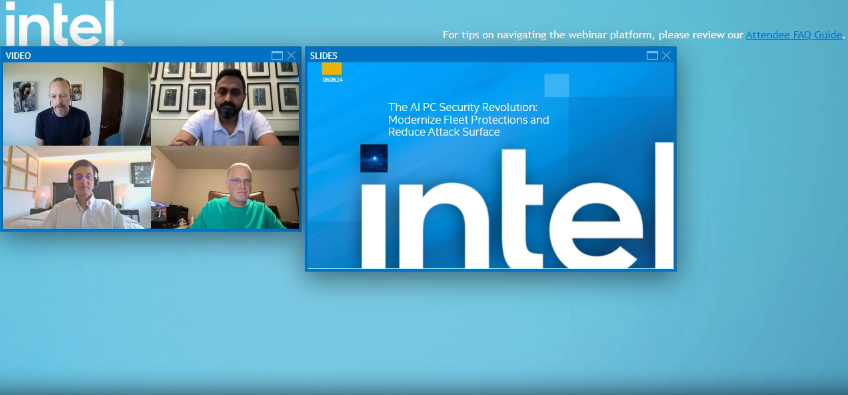848x395 pixels.
Task: Click the video feed of man in white polo
Action: 225,104
